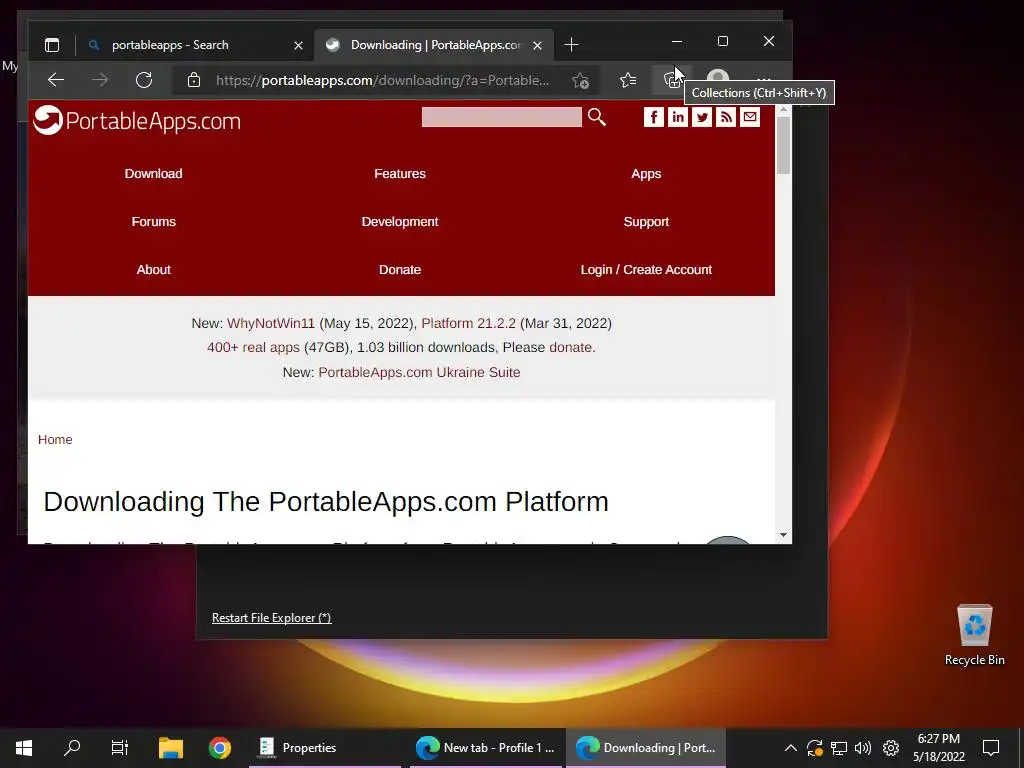Open the Download menu item
1024x768 pixels.
tap(153, 174)
